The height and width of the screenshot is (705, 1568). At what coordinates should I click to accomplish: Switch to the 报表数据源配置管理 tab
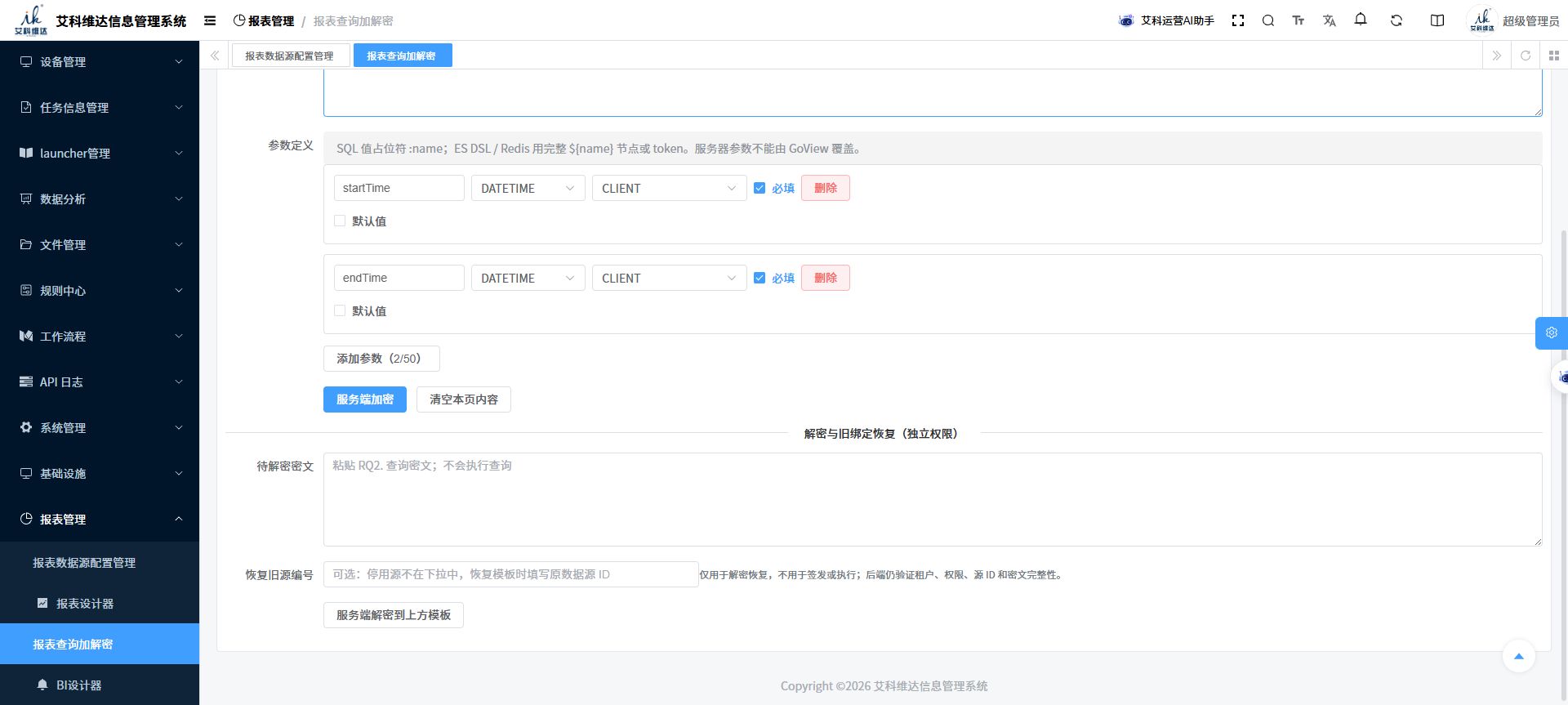tap(290, 56)
